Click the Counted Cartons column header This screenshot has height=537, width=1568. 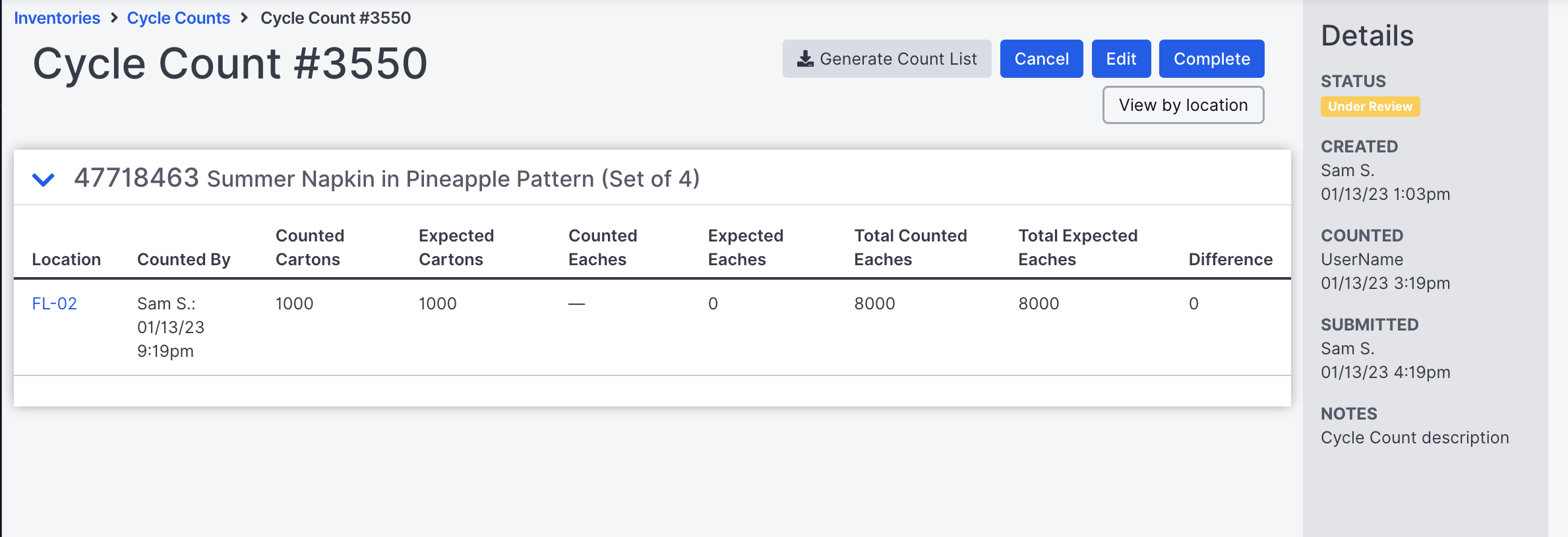tap(310, 247)
